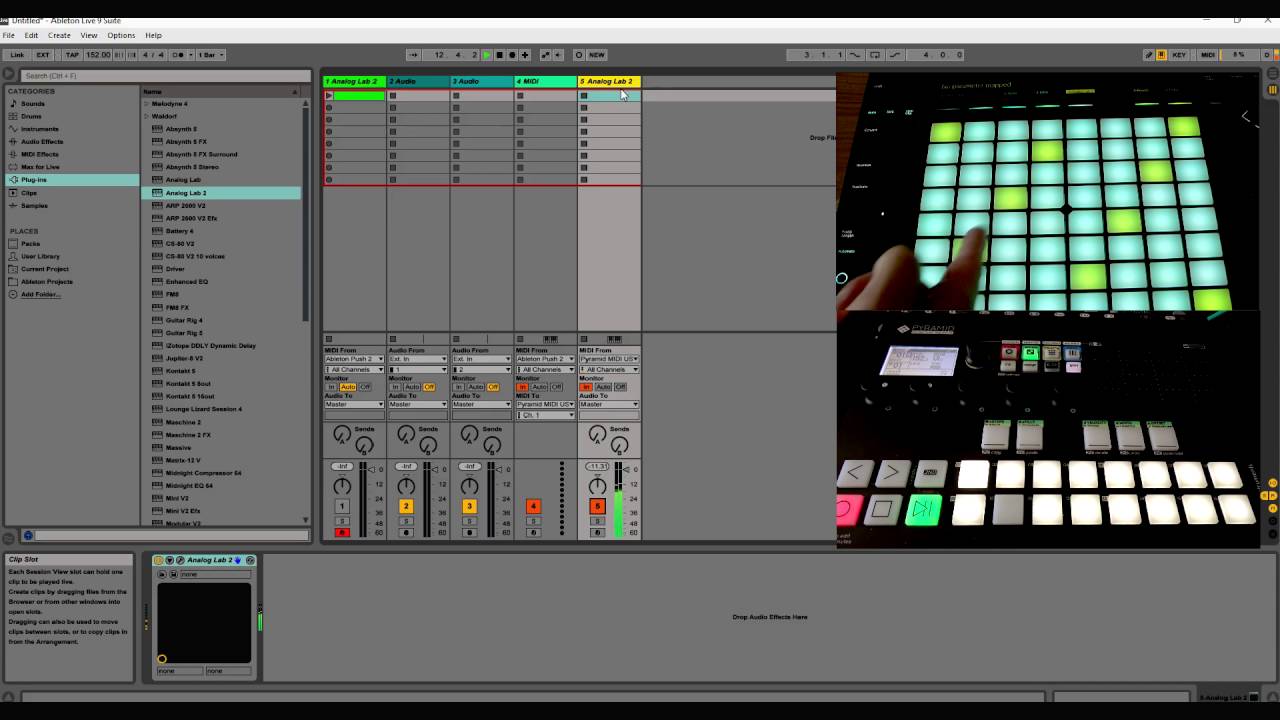Open the Drums category in browser
This screenshot has width=1280, height=720.
point(31,116)
